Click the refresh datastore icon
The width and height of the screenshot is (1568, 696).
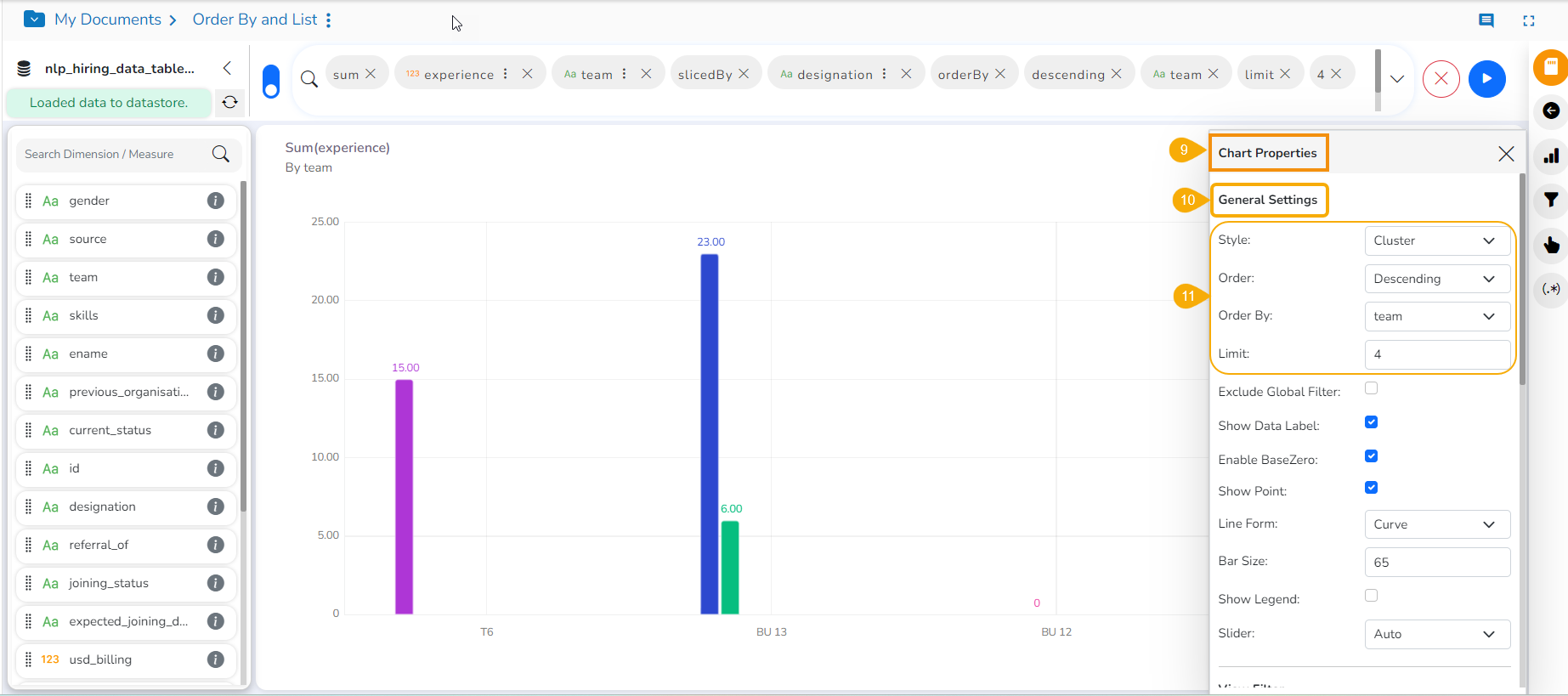(229, 103)
